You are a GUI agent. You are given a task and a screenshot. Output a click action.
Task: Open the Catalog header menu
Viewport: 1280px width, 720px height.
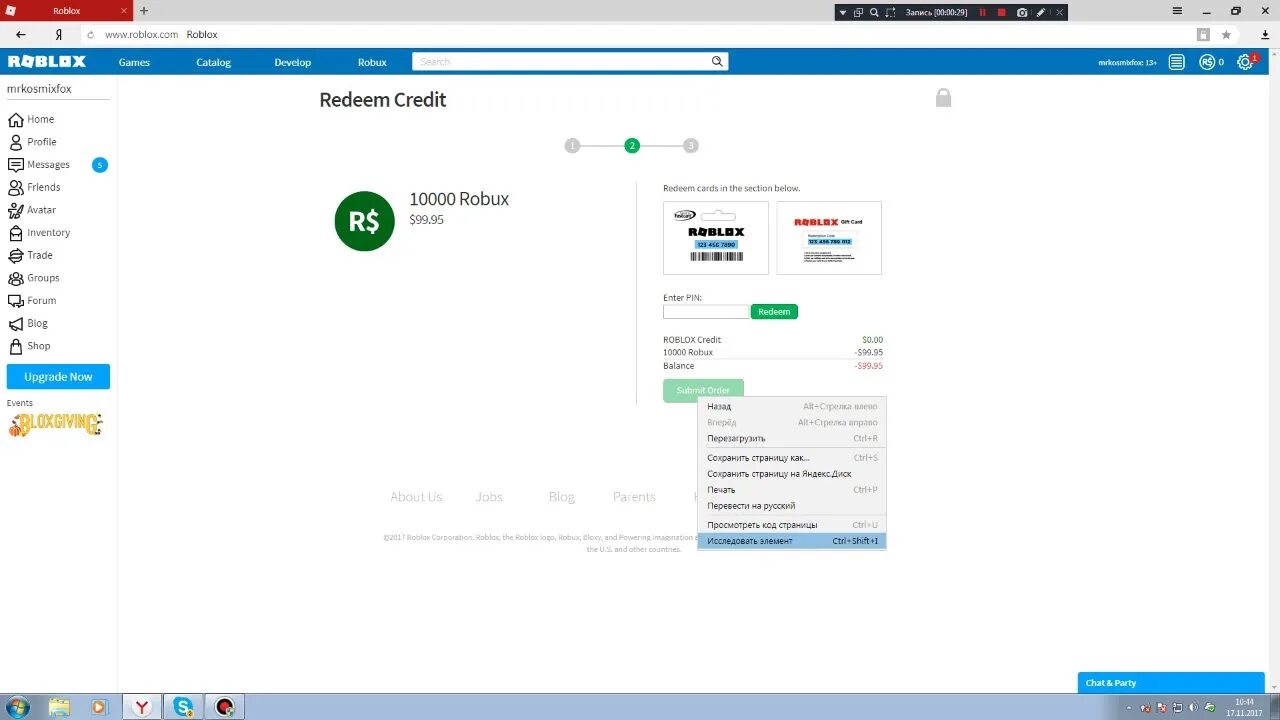(213, 62)
